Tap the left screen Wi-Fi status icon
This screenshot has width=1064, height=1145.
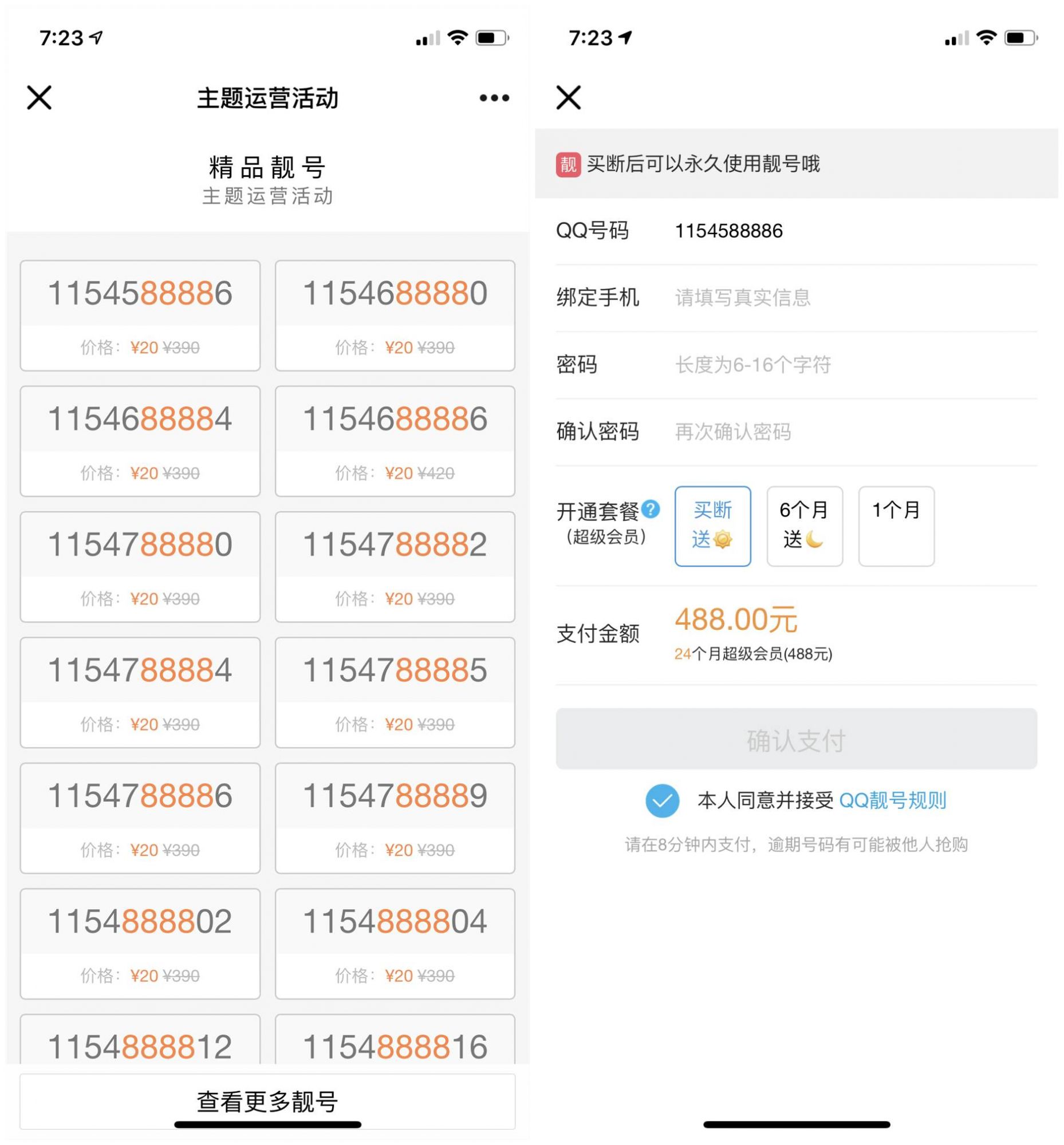pyautogui.click(x=457, y=38)
